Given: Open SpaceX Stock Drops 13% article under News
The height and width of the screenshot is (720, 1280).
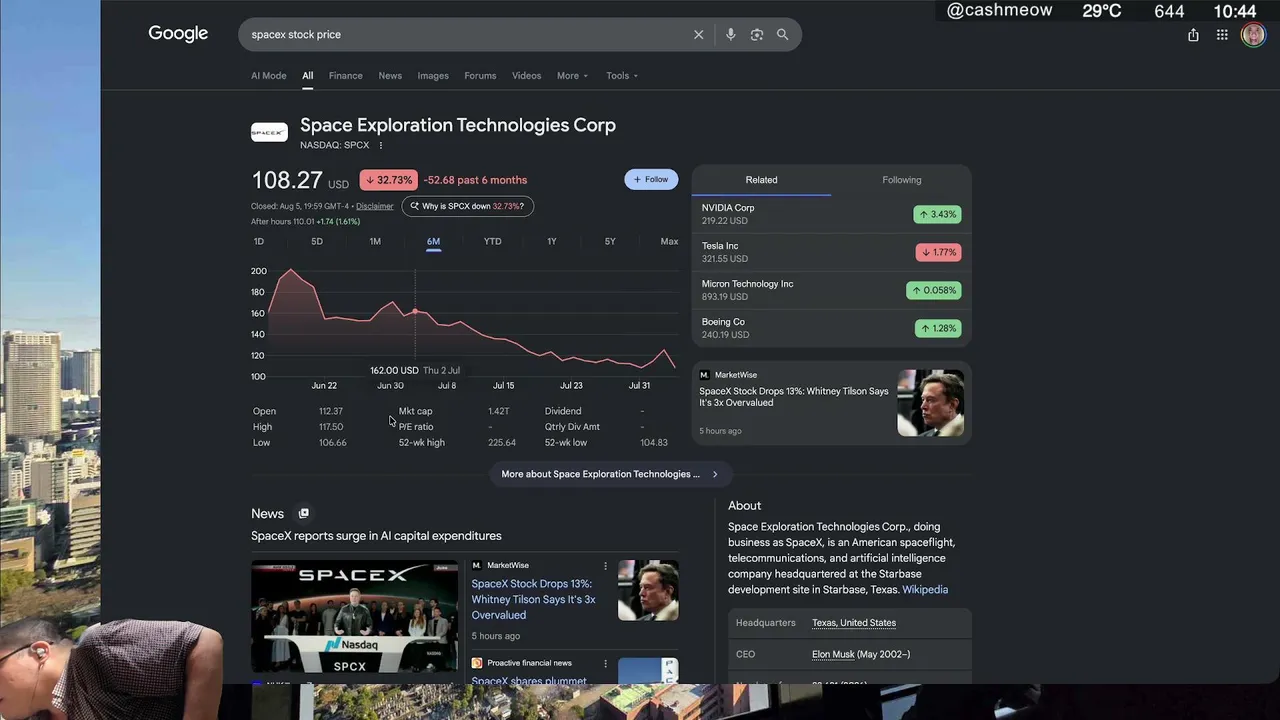Looking at the screenshot, I should point(533,599).
